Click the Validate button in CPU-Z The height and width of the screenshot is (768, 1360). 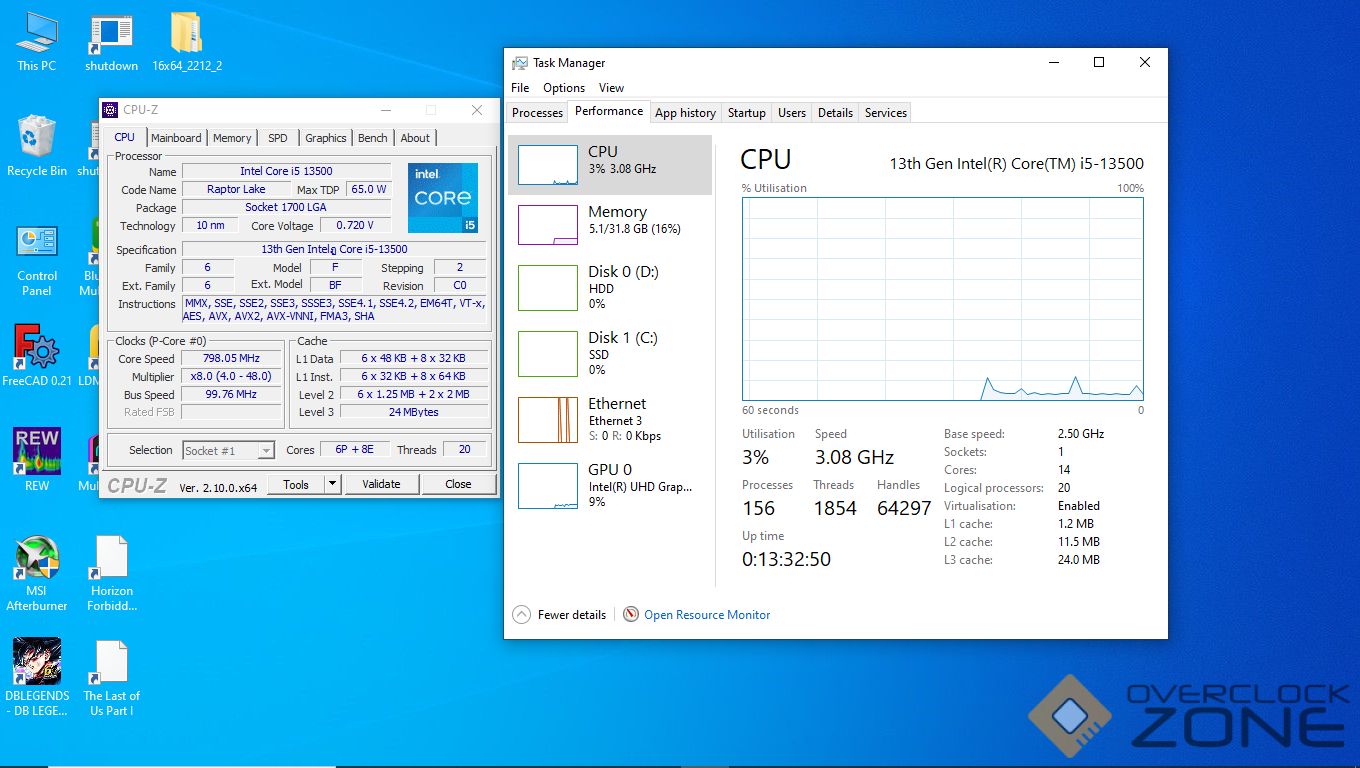[x=381, y=484]
